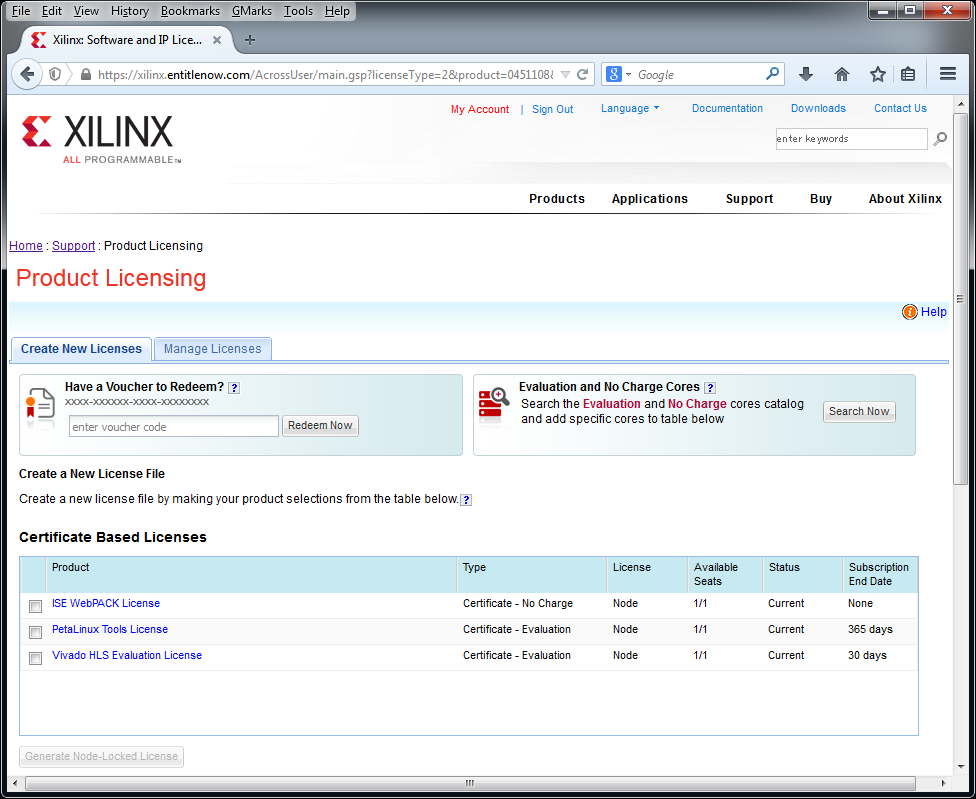
Task: Open the Bookmarks menu
Action: pos(190,11)
